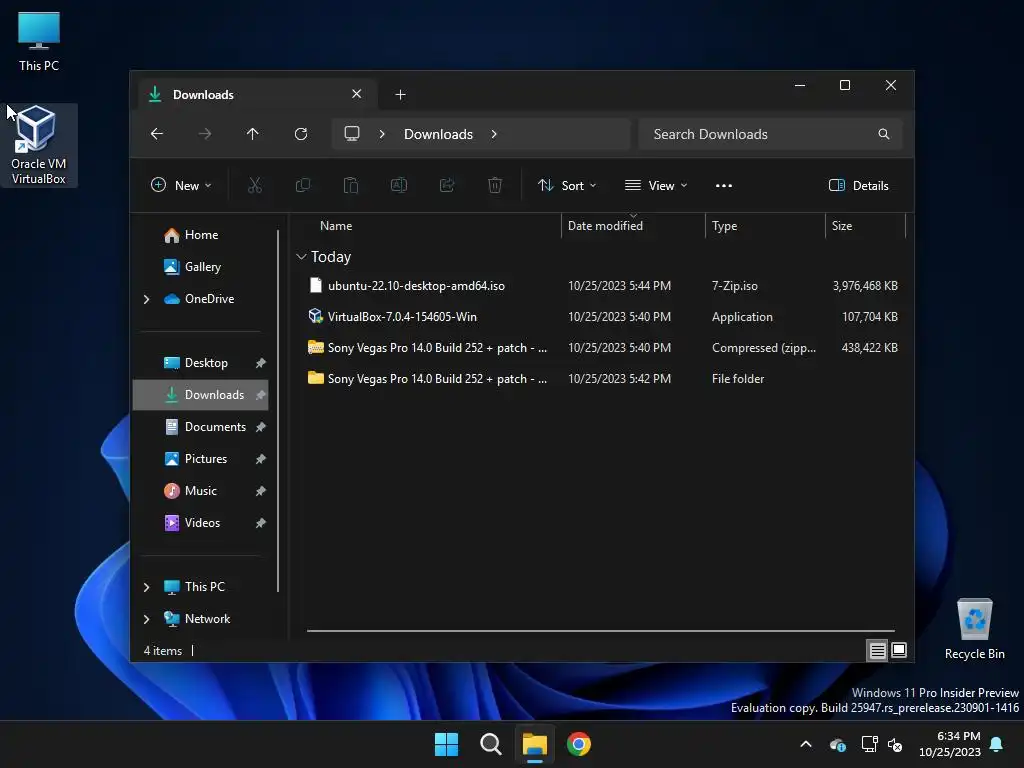Click the Copy toolbar icon

click(x=303, y=185)
